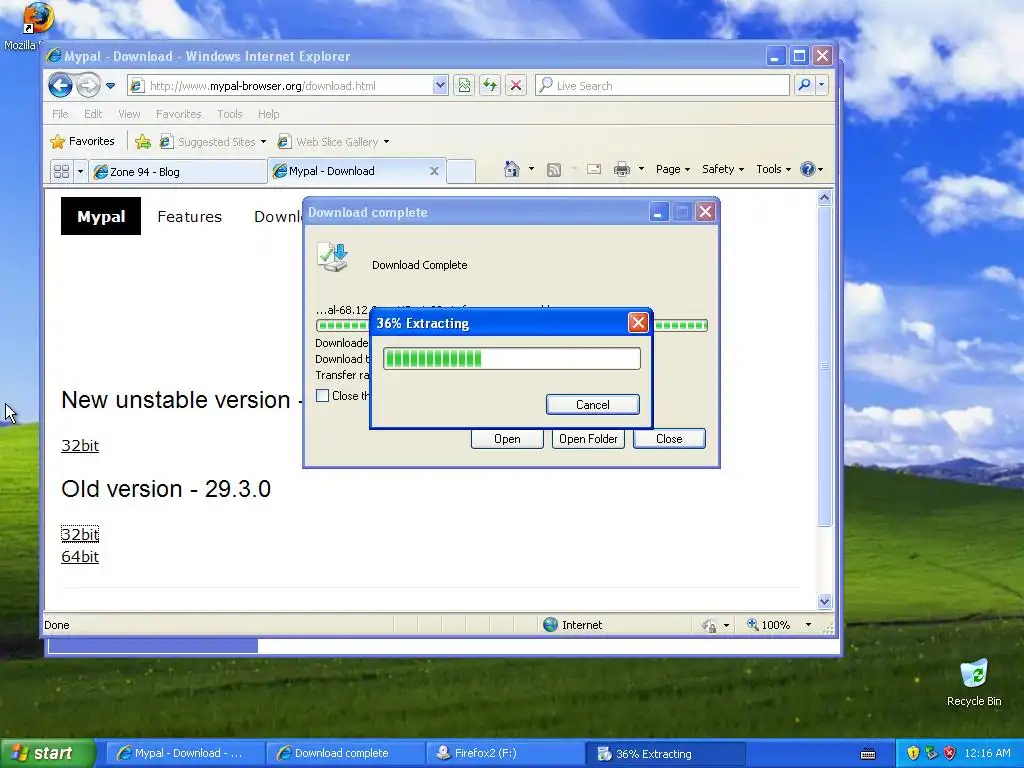The width and height of the screenshot is (1024, 768).
Task: Click the yellow security shield tray icon
Action: tap(913, 754)
